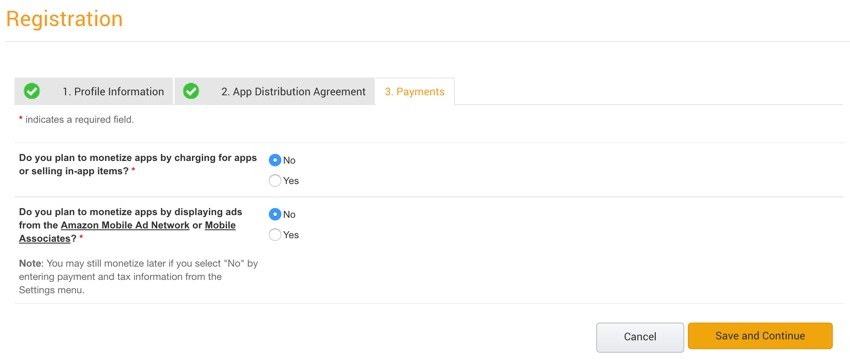850x361 pixels.
Task: Switch to the 2. App Distribution Agreement tab
Action: (274, 91)
